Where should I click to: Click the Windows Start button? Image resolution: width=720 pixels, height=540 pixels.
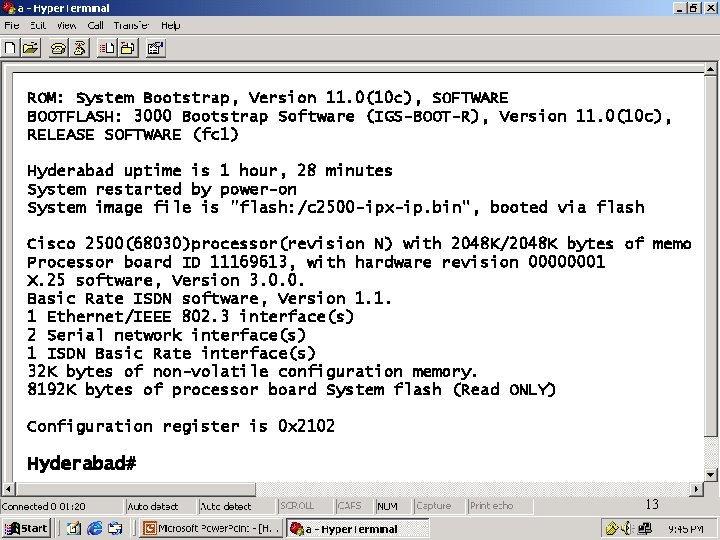pos(27,529)
